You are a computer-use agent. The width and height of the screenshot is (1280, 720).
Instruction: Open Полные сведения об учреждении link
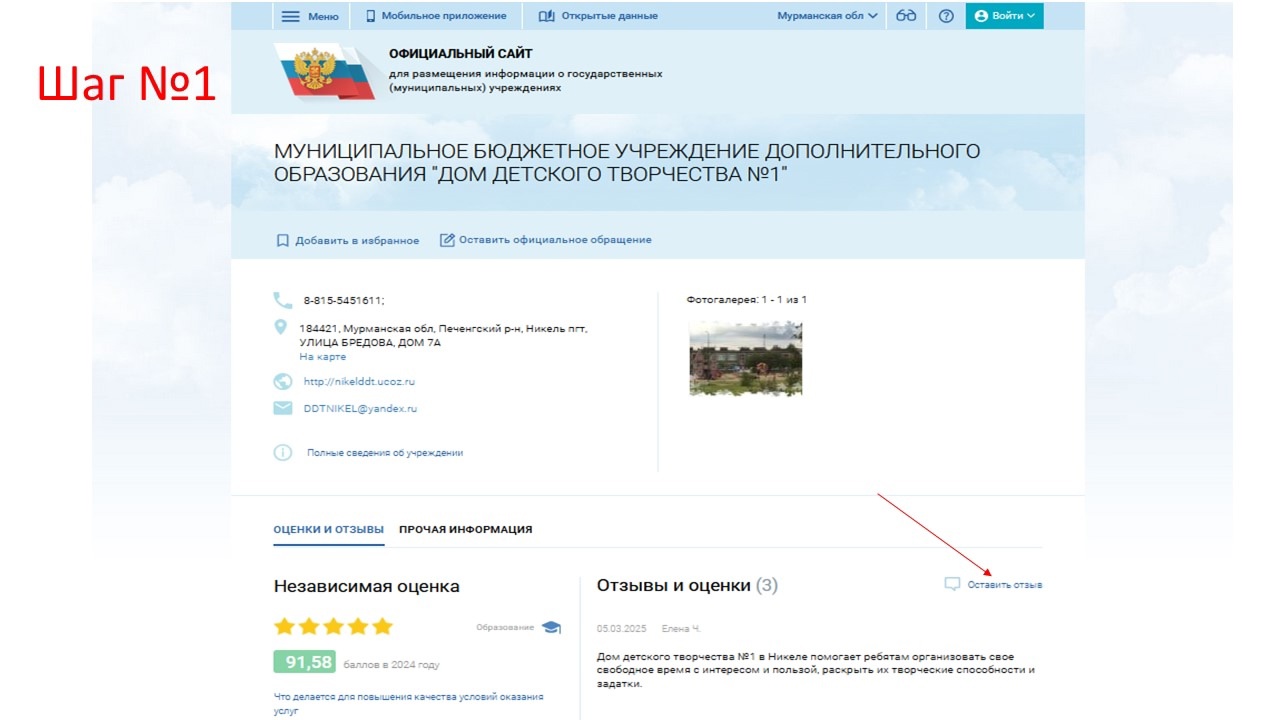pyautogui.click(x=385, y=453)
